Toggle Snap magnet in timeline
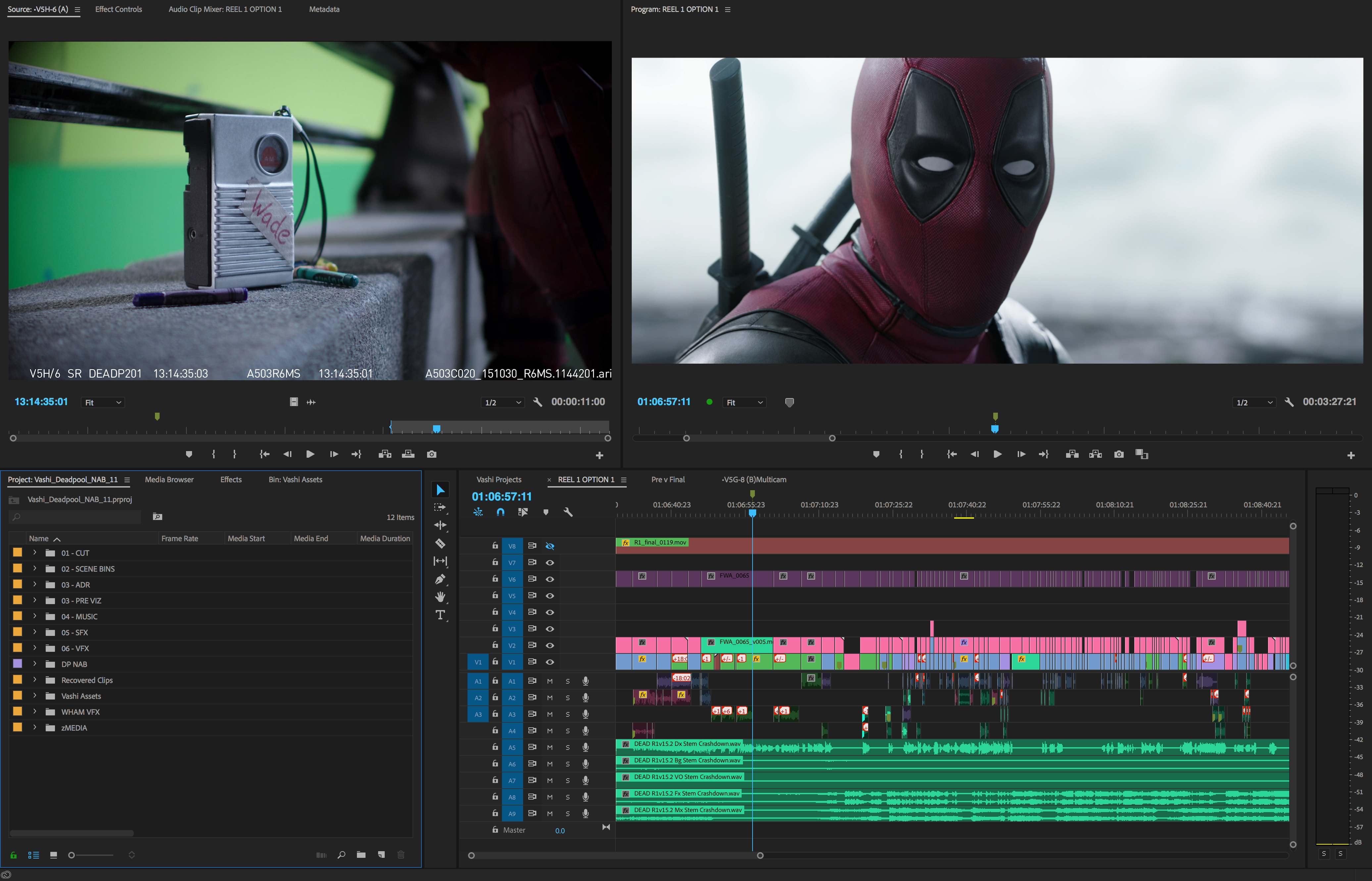The image size is (1372, 881). coord(500,512)
